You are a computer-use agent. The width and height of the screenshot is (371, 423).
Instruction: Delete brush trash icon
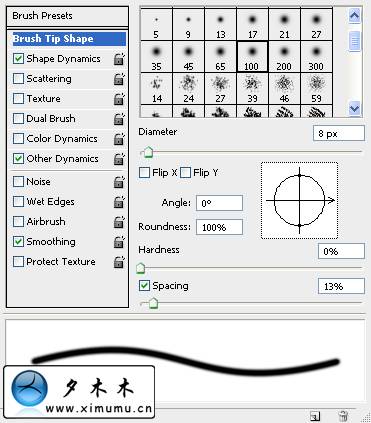tap(343, 416)
